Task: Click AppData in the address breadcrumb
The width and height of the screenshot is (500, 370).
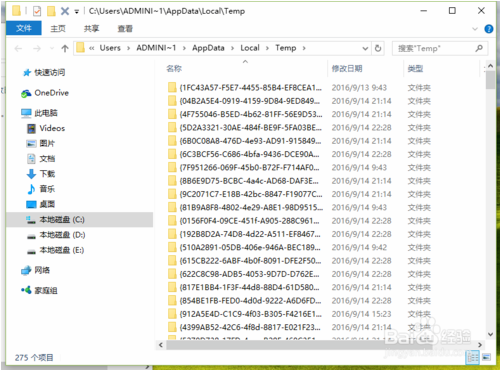Action: 208,48
